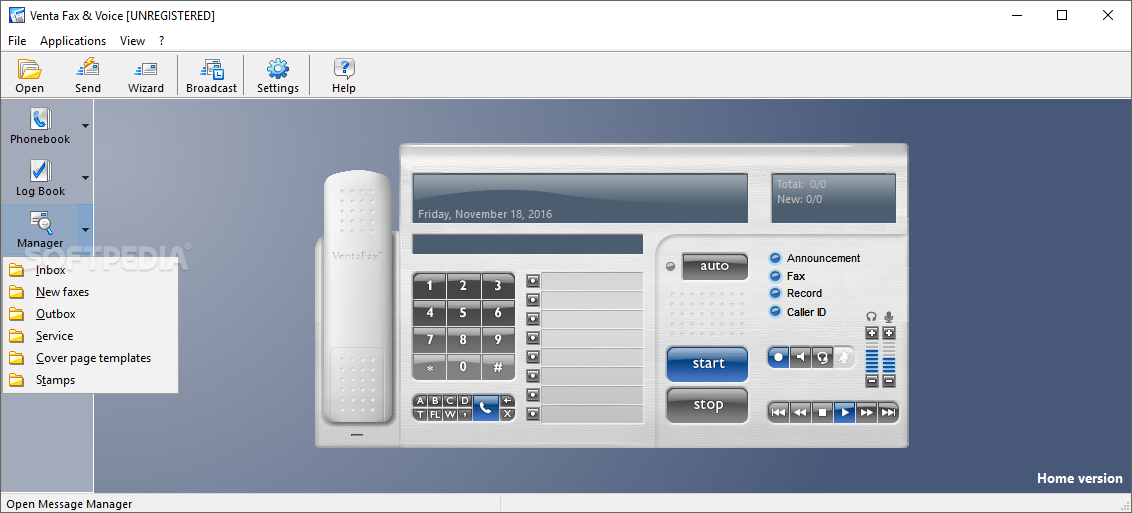This screenshot has width=1132, height=513.
Task: Click the FL flash key
Action: coord(435,414)
